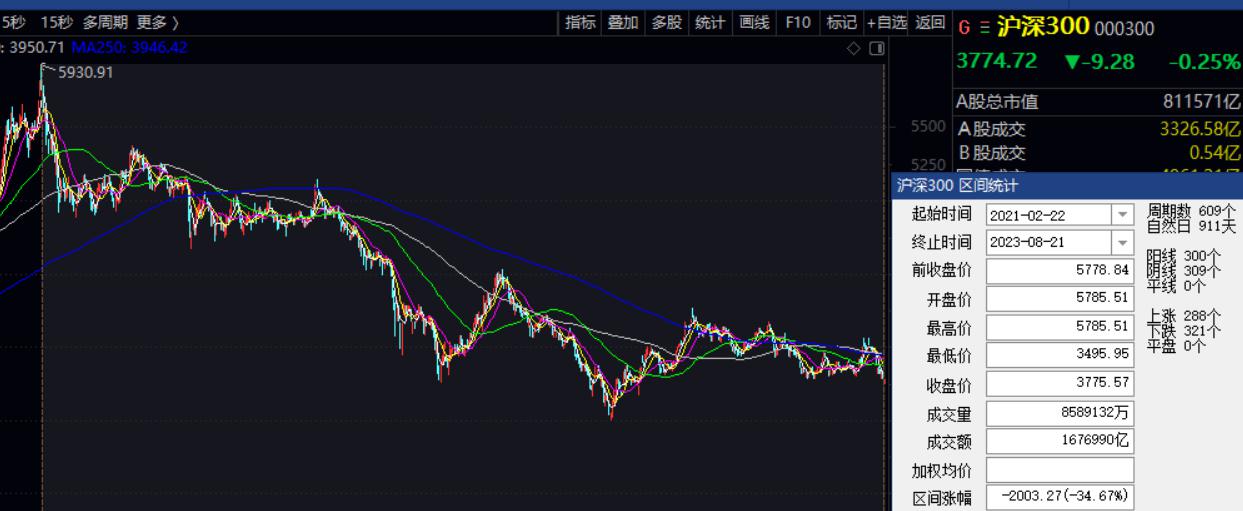Select the 15秒 period tab
Viewport: 1243px width, 511px height.
[x=56, y=22]
